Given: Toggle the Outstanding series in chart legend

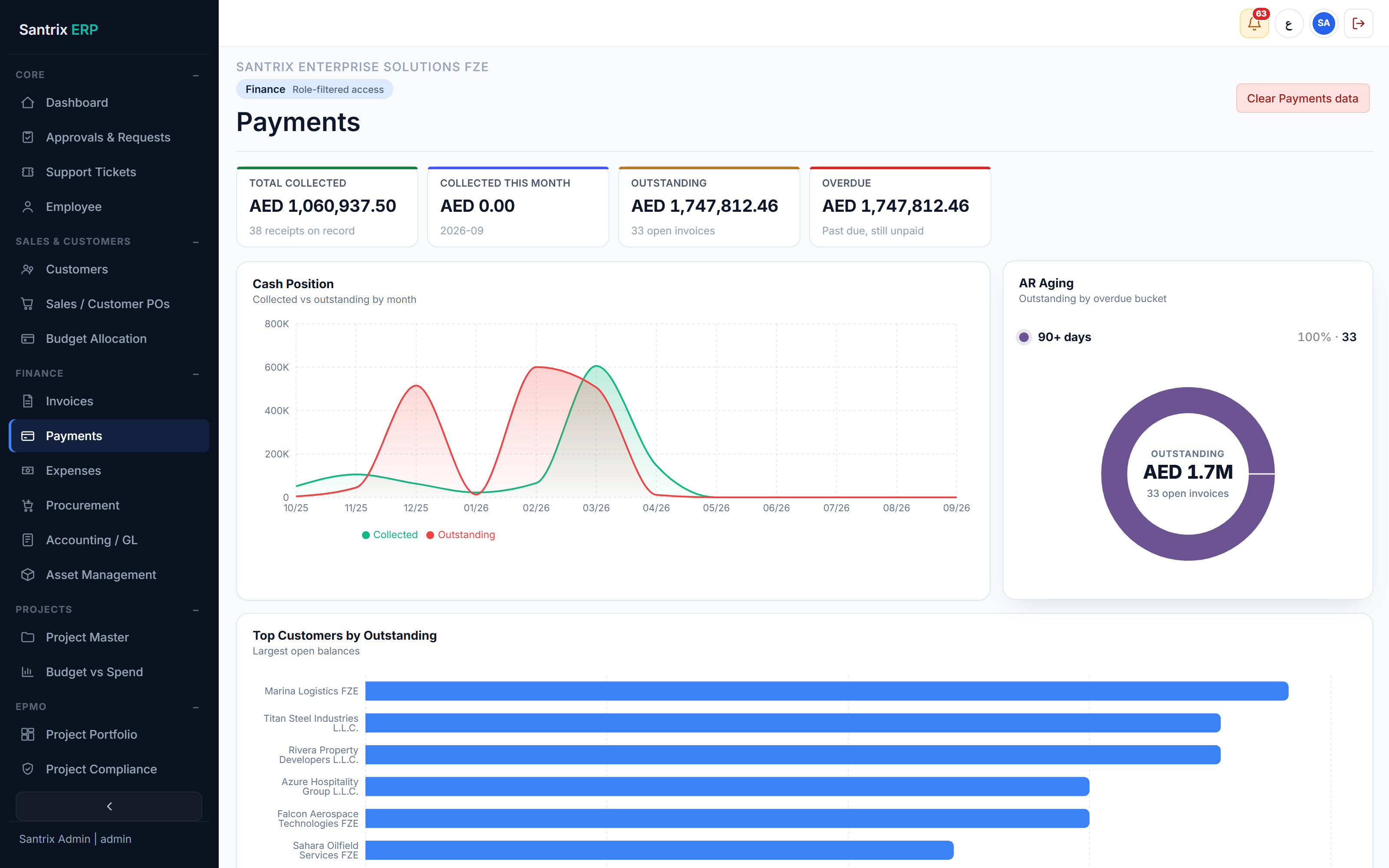Looking at the screenshot, I should click(460, 534).
